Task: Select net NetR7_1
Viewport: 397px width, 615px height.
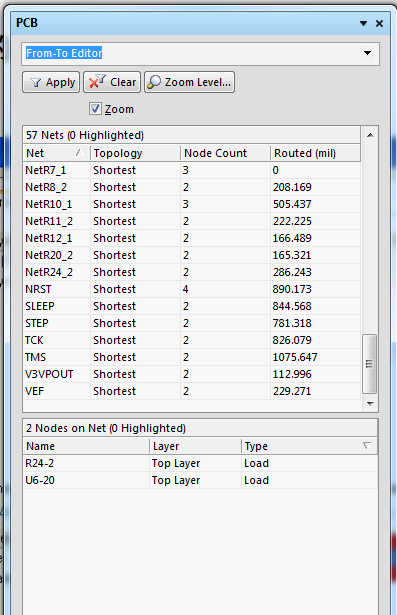Action: click(x=191, y=170)
